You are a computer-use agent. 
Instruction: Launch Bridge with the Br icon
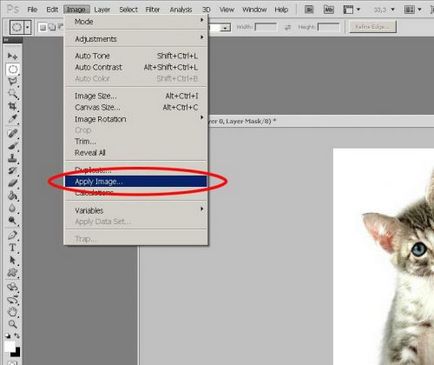(309, 10)
